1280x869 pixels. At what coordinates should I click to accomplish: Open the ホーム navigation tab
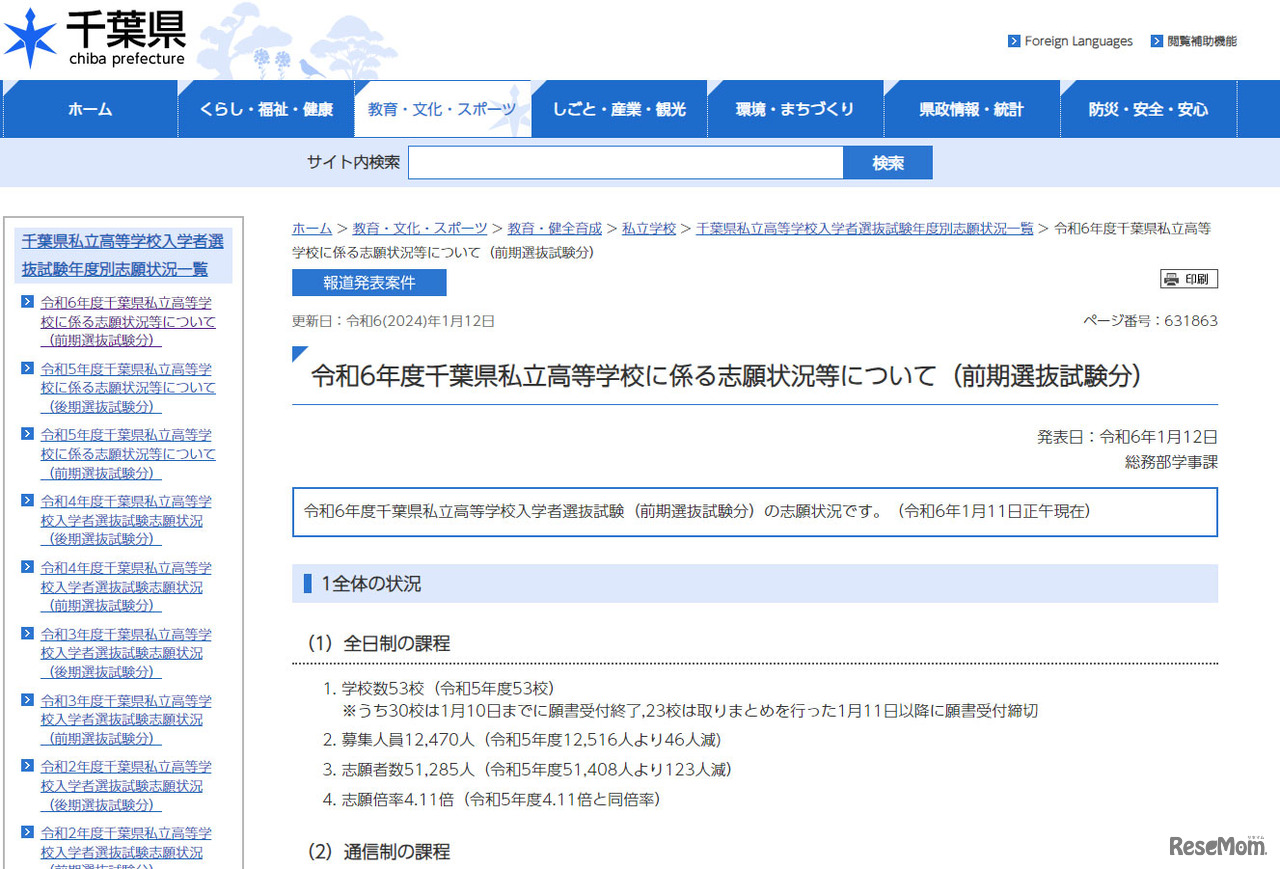[90, 110]
